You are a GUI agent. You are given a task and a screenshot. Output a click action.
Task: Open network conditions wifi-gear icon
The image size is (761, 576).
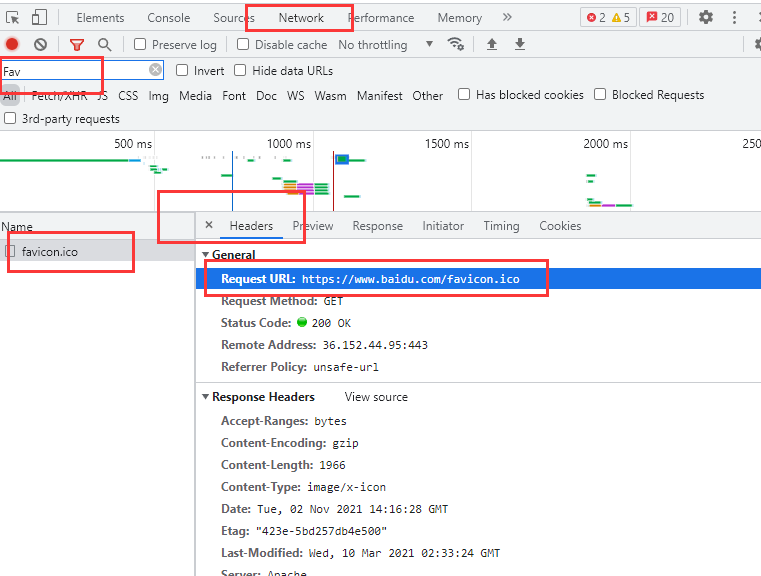click(x=455, y=44)
